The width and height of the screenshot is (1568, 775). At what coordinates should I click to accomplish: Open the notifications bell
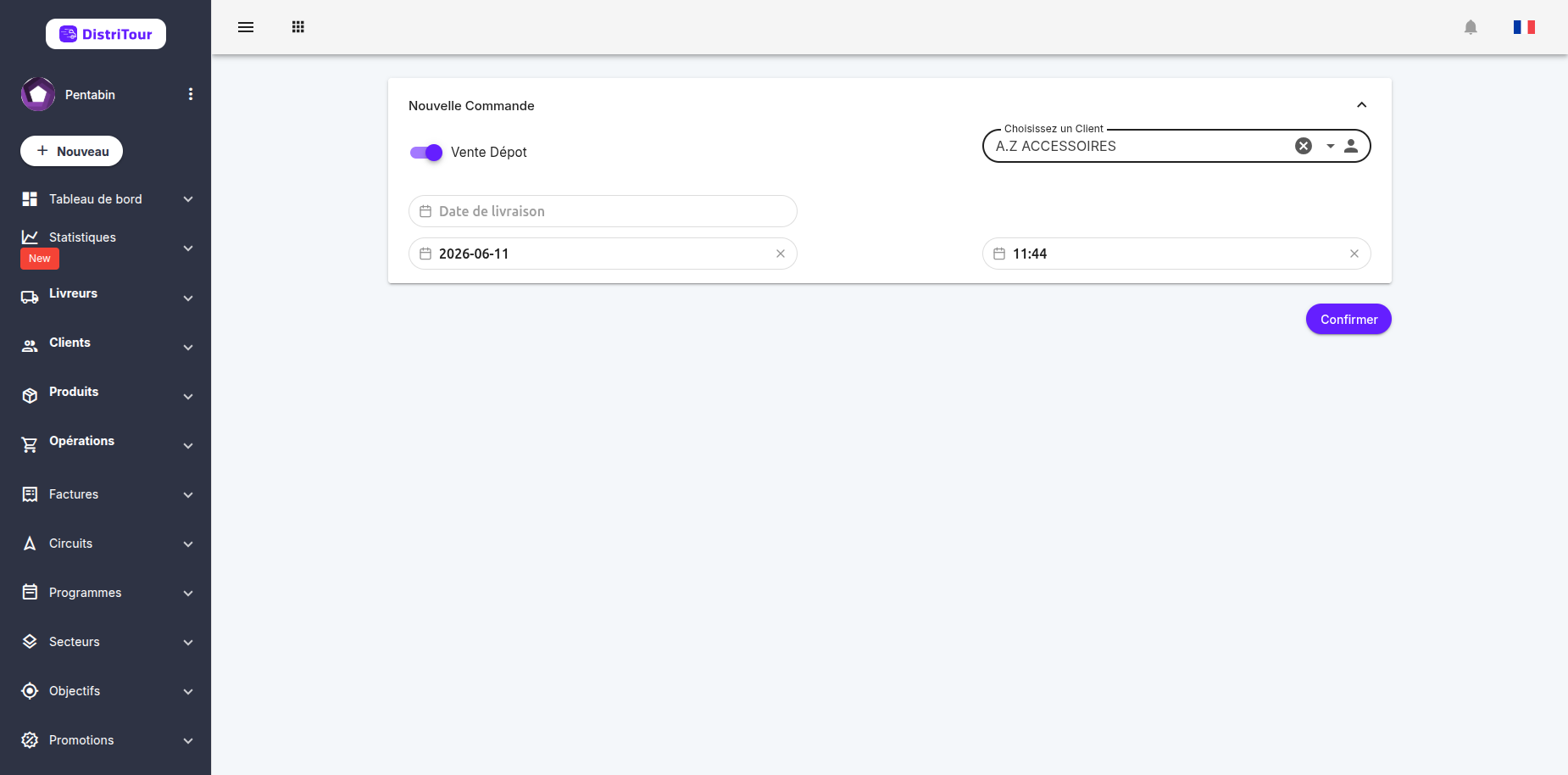click(x=1471, y=27)
